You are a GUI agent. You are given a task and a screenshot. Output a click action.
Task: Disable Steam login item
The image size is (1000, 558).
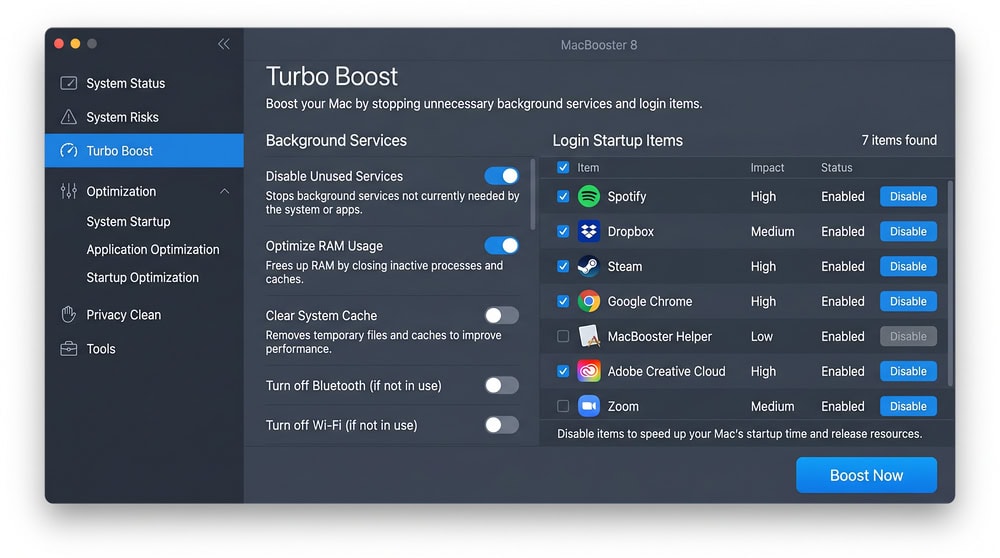click(x=908, y=267)
